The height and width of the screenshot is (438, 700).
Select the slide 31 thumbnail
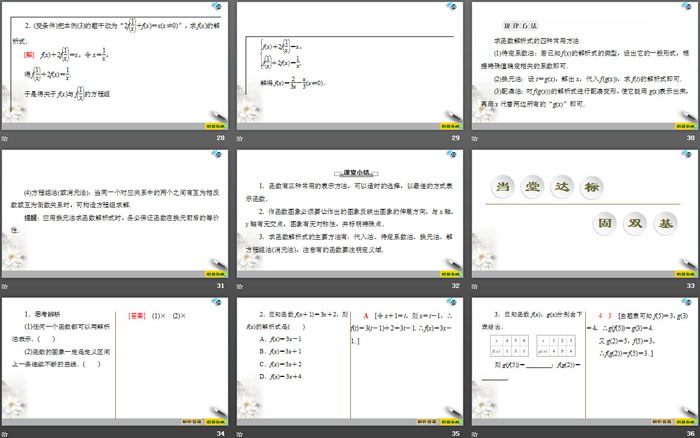coord(115,214)
